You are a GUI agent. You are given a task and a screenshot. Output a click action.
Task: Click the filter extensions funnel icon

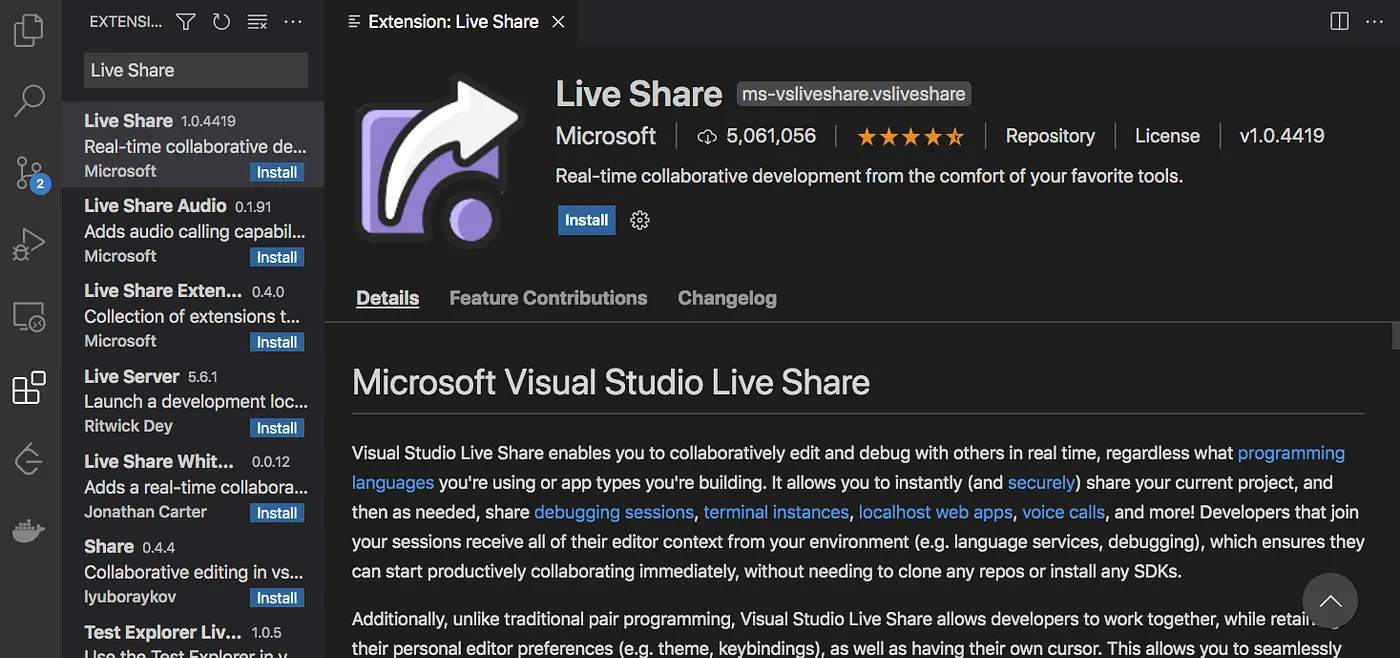coord(185,21)
